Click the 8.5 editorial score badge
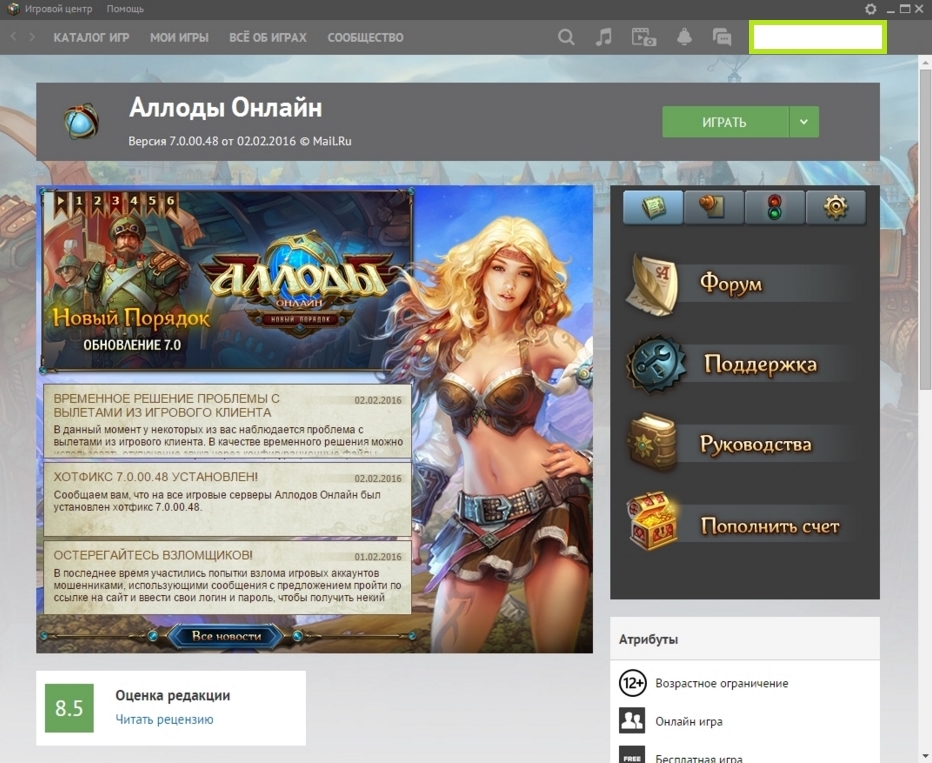 [70, 708]
